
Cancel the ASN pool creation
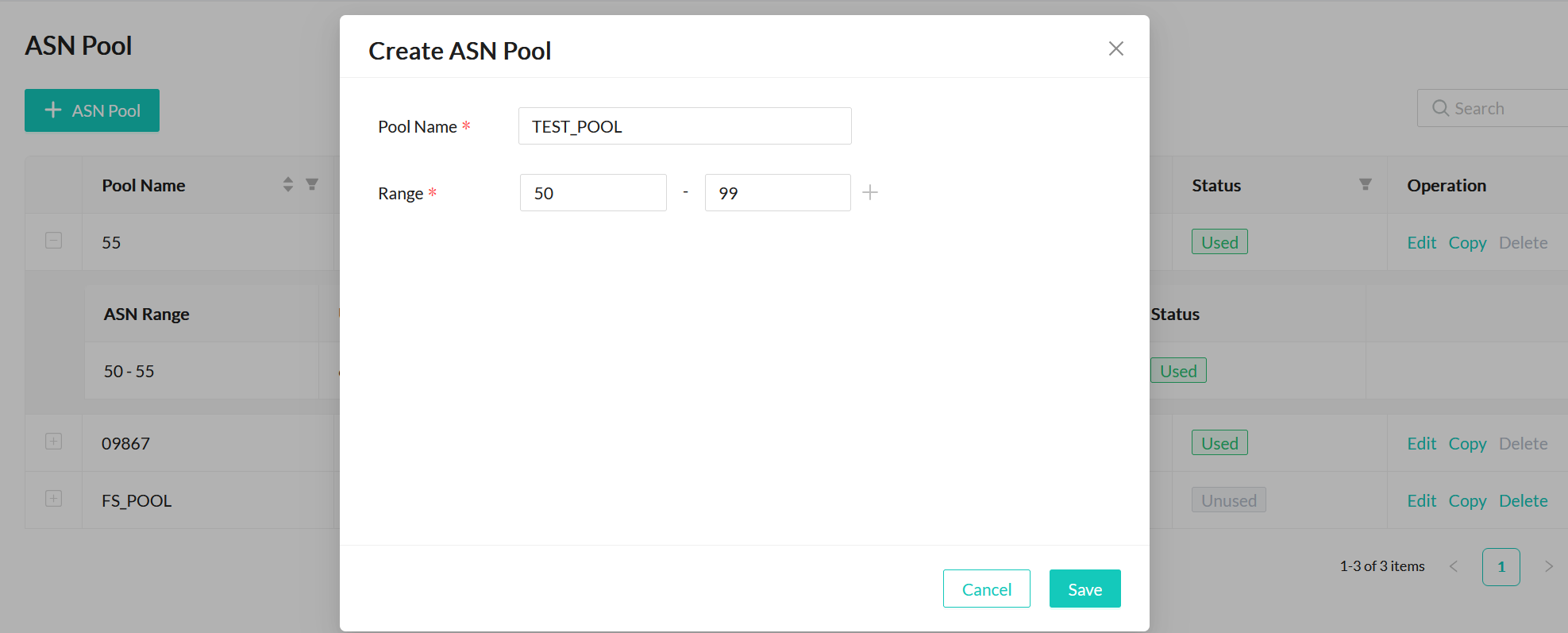click(x=986, y=589)
